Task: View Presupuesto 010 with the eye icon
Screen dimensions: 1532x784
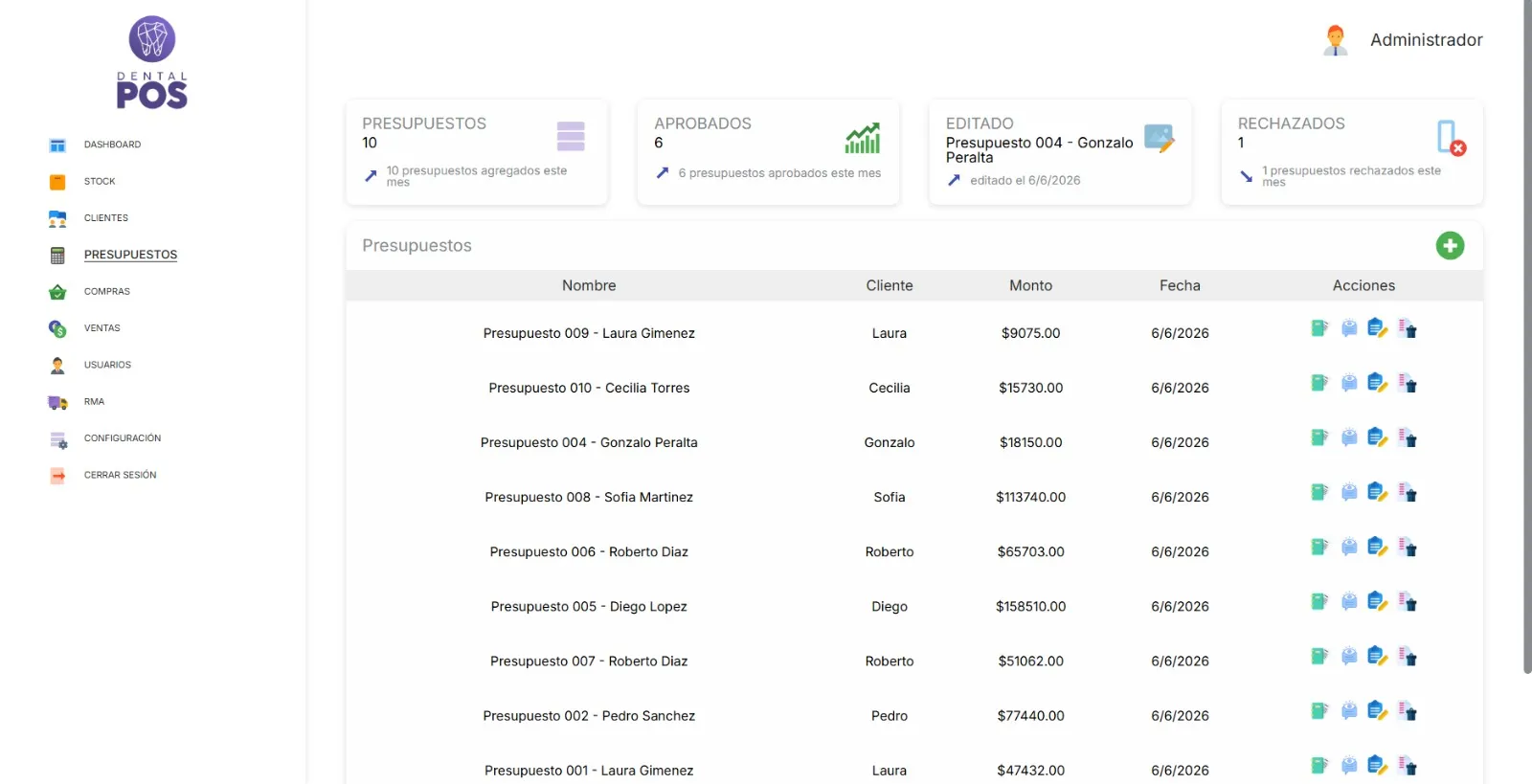Action: [x=1349, y=383]
